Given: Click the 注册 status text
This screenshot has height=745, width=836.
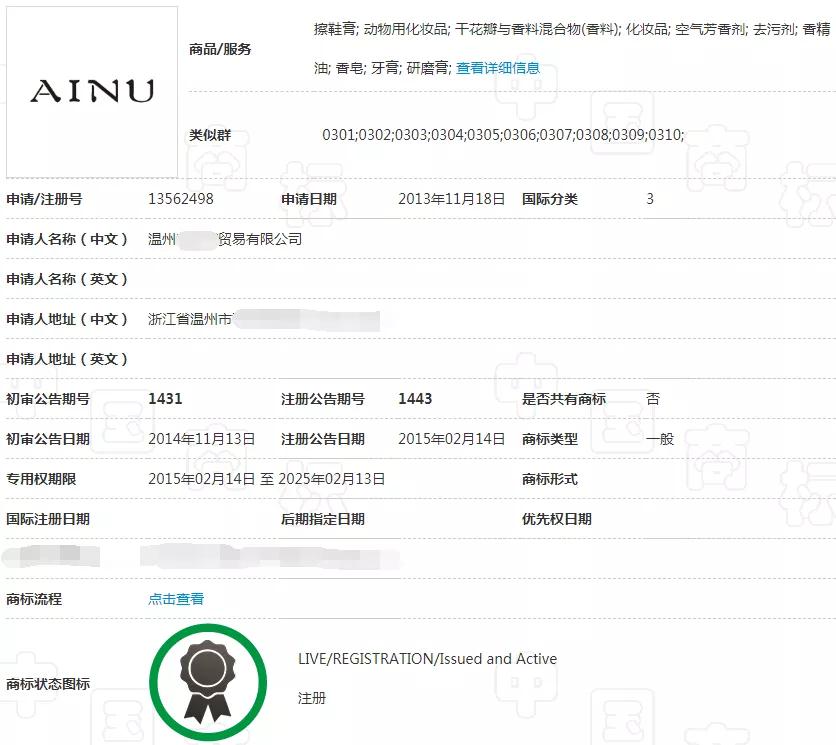Looking at the screenshot, I should tap(312, 698).
